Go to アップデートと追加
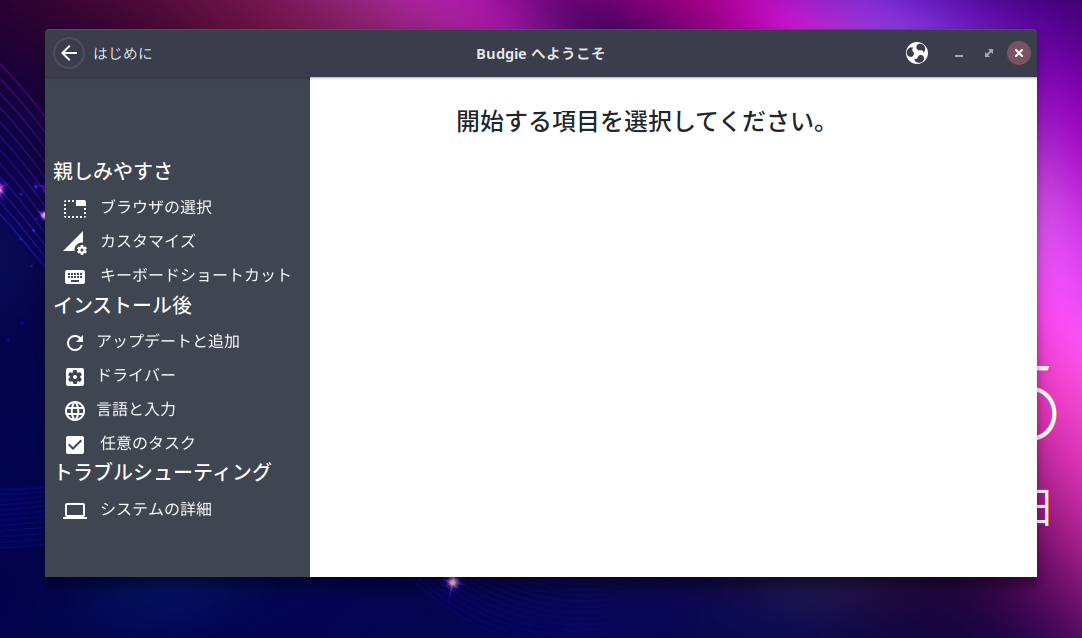This screenshot has width=1082, height=638. click(168, 341)
